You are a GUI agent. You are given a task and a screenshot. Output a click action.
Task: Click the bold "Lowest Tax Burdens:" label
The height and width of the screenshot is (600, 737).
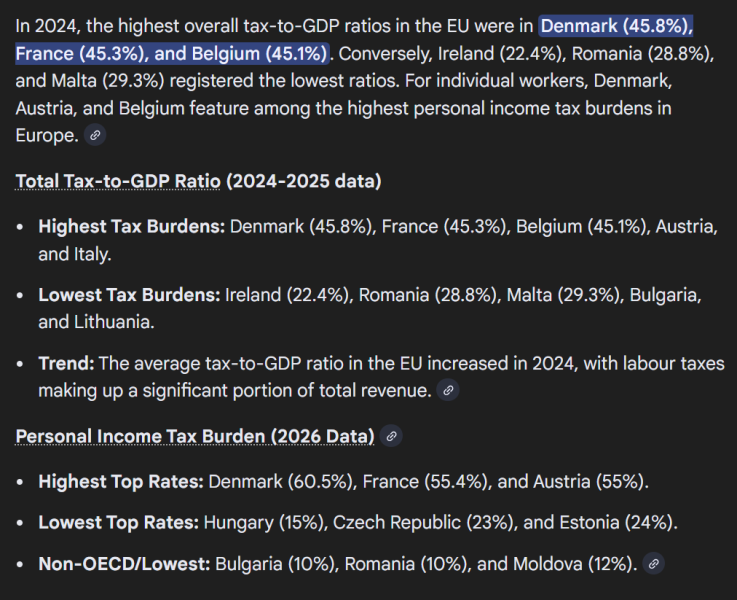click(129, 295)
